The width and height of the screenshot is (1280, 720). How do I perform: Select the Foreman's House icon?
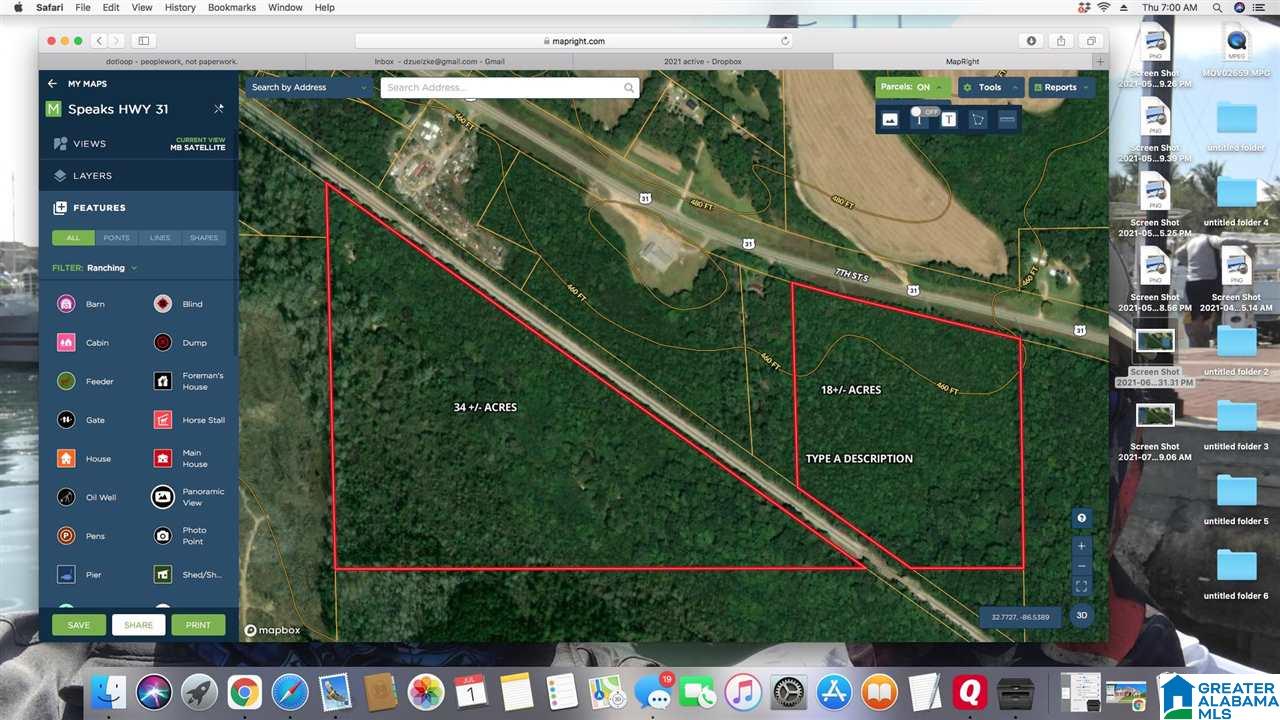162,381
